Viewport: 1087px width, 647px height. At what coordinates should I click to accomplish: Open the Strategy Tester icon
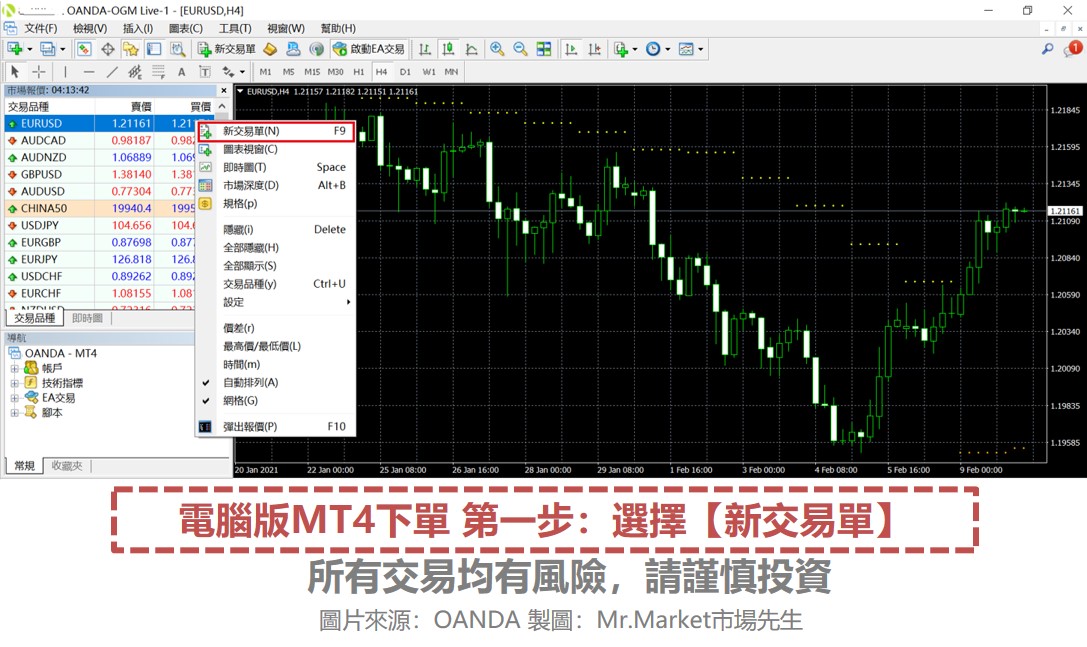(177, 49)
